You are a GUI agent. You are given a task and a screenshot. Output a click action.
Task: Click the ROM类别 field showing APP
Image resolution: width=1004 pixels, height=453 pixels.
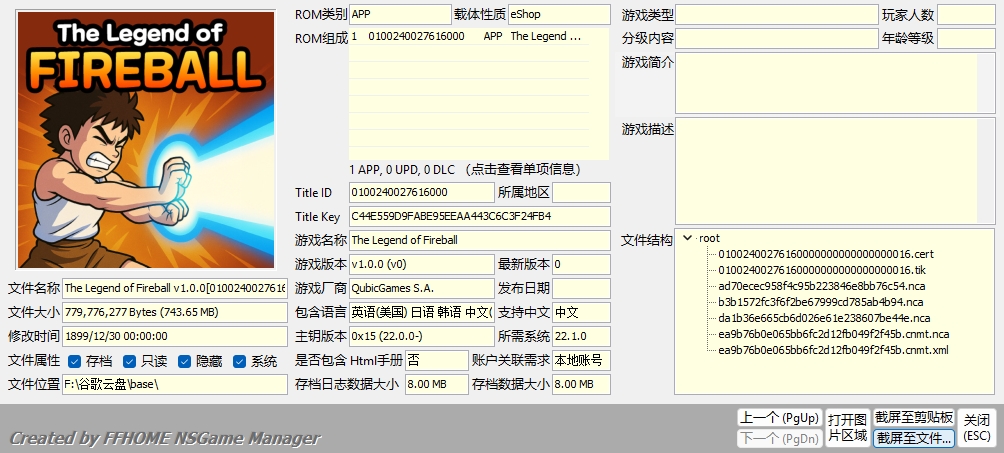click(400, 14)
